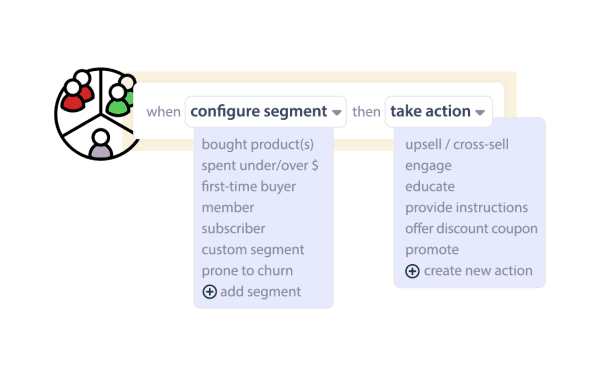Select first-time buyer option

tap(249, 187)
